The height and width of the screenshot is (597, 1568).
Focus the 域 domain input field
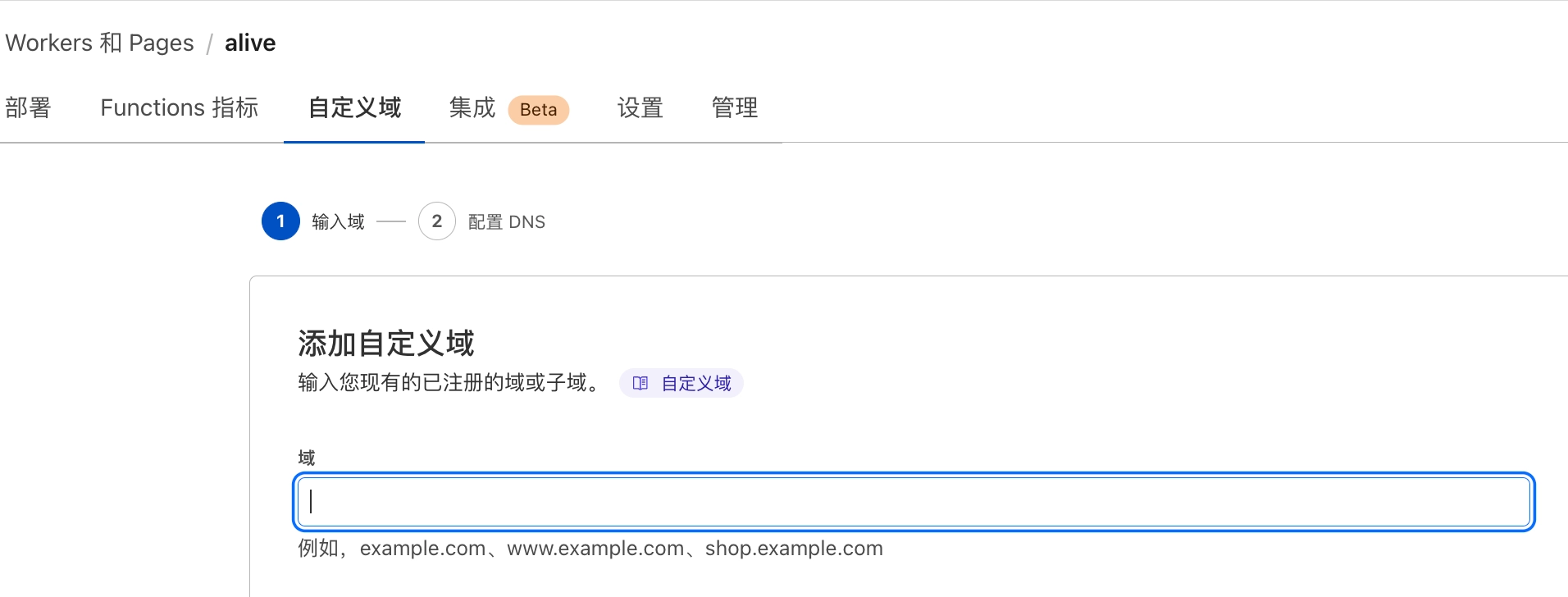point(914,502)
